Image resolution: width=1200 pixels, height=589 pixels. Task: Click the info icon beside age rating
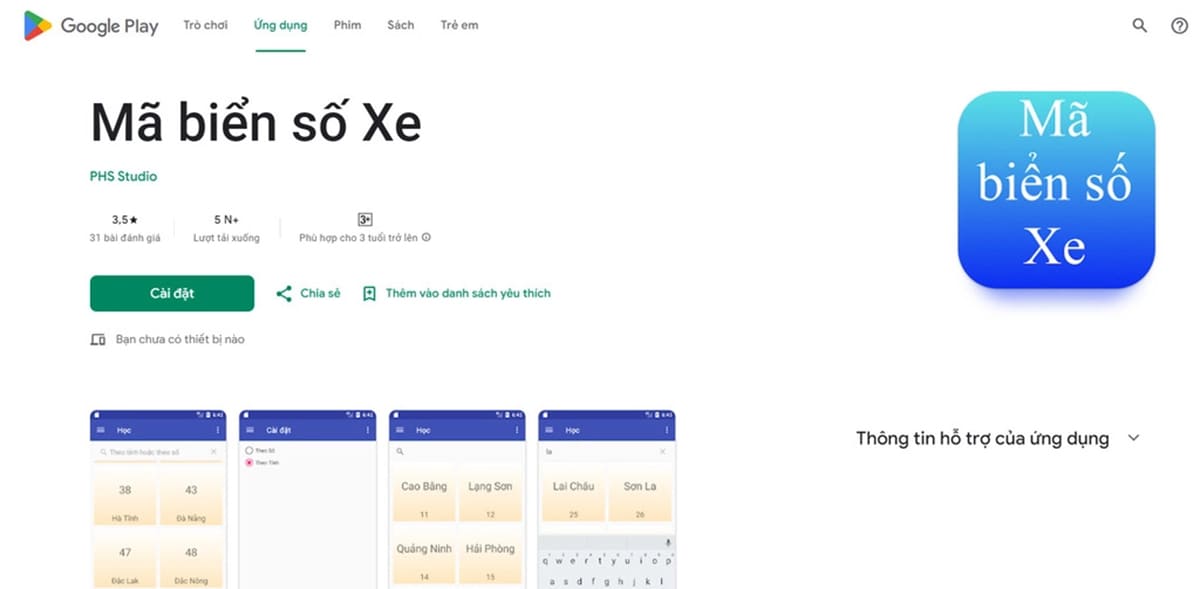(426, 238)
